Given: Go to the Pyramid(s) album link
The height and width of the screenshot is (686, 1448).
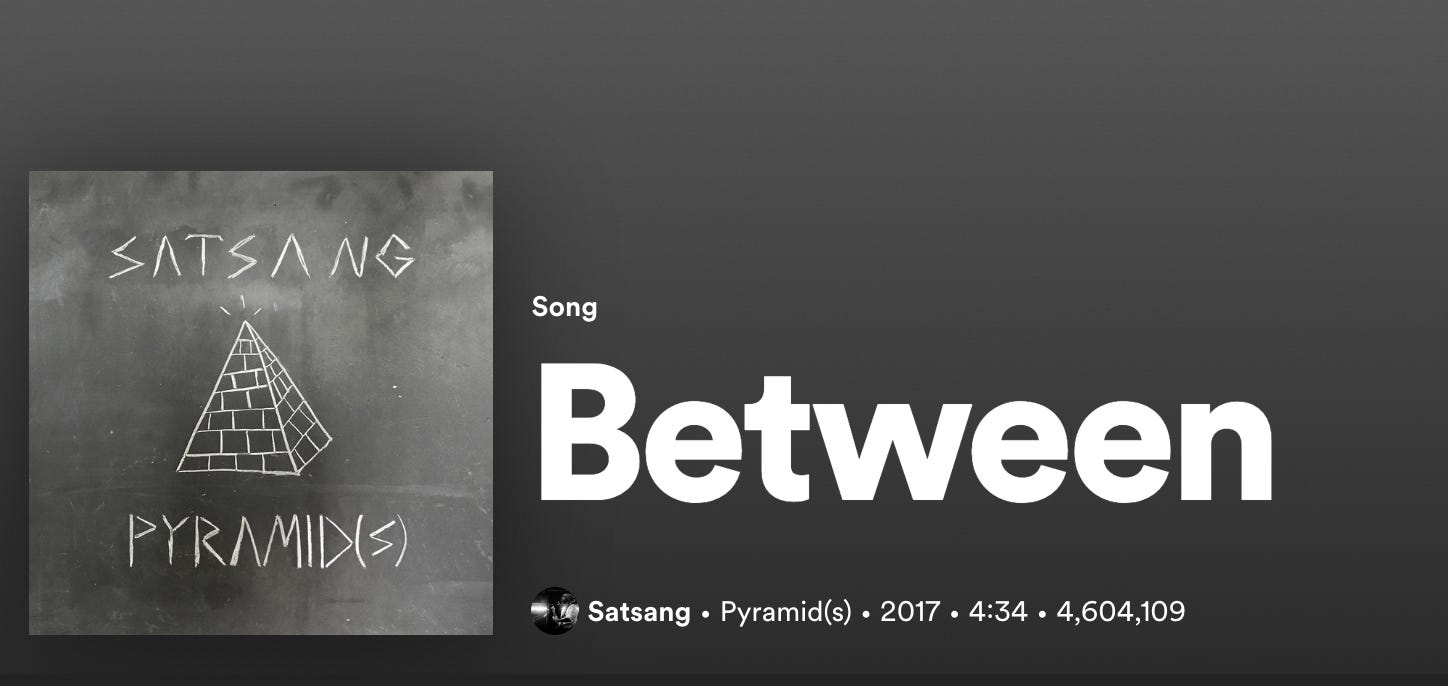Looking at the screenshot, I should pyautogui.click(x=786, y=611).
